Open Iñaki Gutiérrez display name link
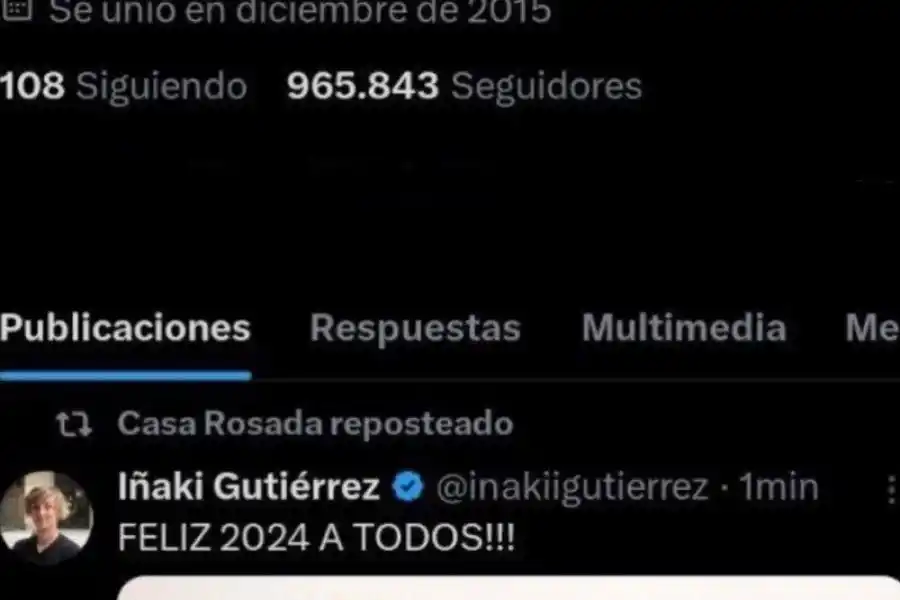This screenshot has height=600, width=900. [249, 486]
